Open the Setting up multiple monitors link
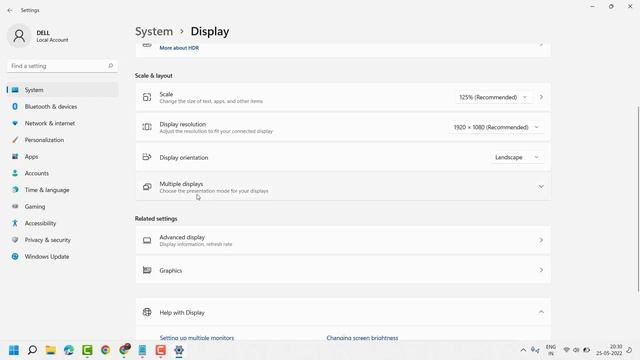The height and width of the screenshot is (360, 640). (x=197, y=338)
